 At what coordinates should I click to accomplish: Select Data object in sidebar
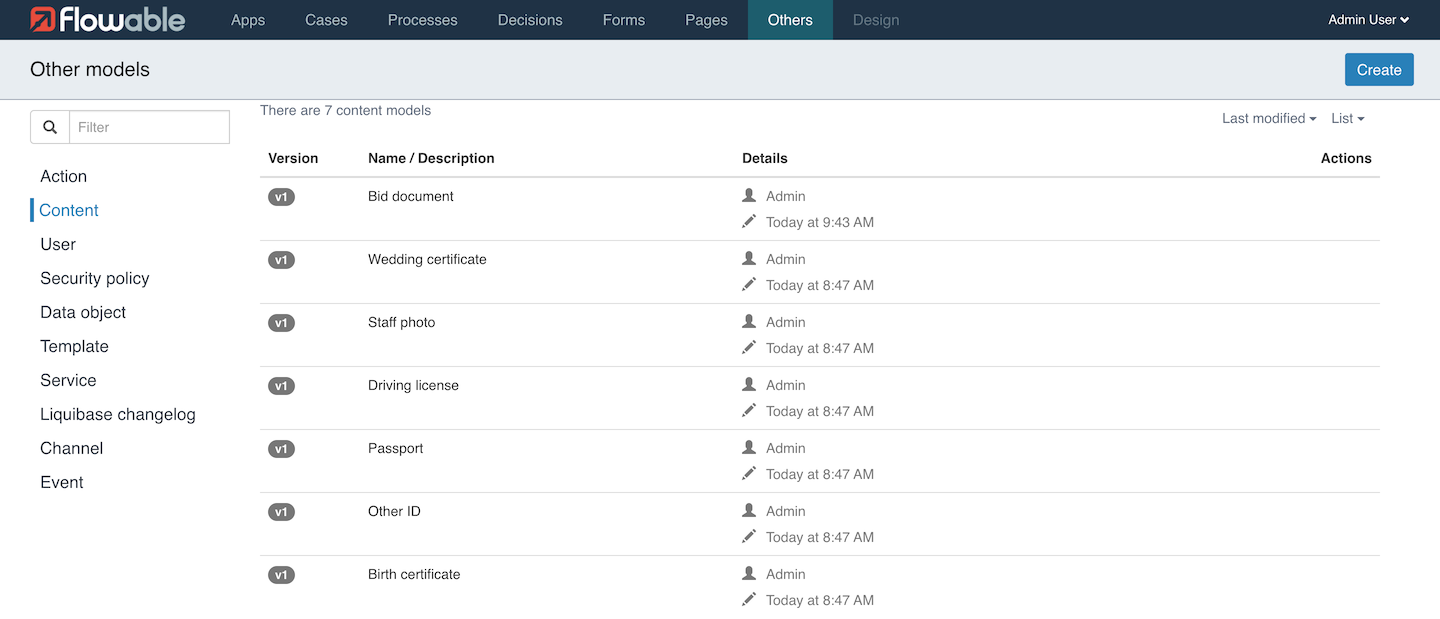pyautogui.click(x=83, y=312)
